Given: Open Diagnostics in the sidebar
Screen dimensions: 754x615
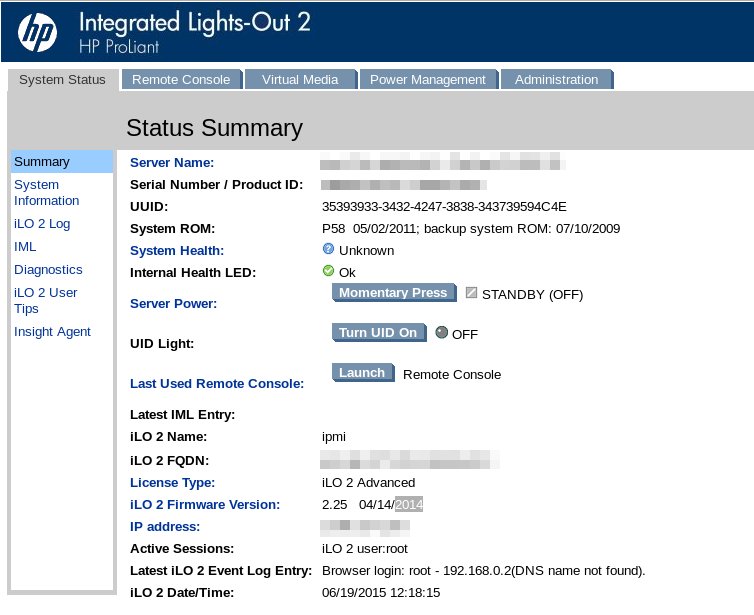Looking at the screenshot, I should click(x=48, y=270).
